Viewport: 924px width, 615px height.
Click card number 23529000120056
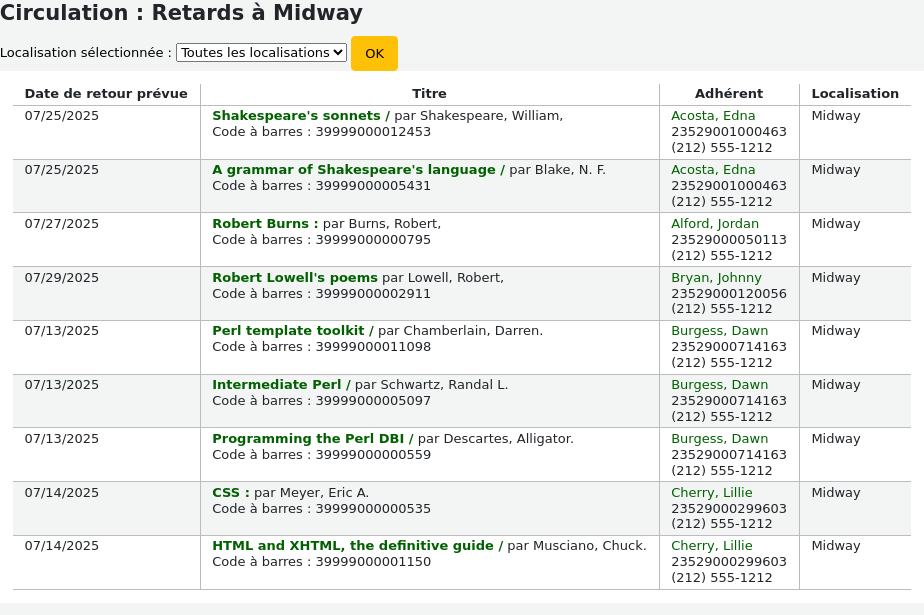click(729, 293)
